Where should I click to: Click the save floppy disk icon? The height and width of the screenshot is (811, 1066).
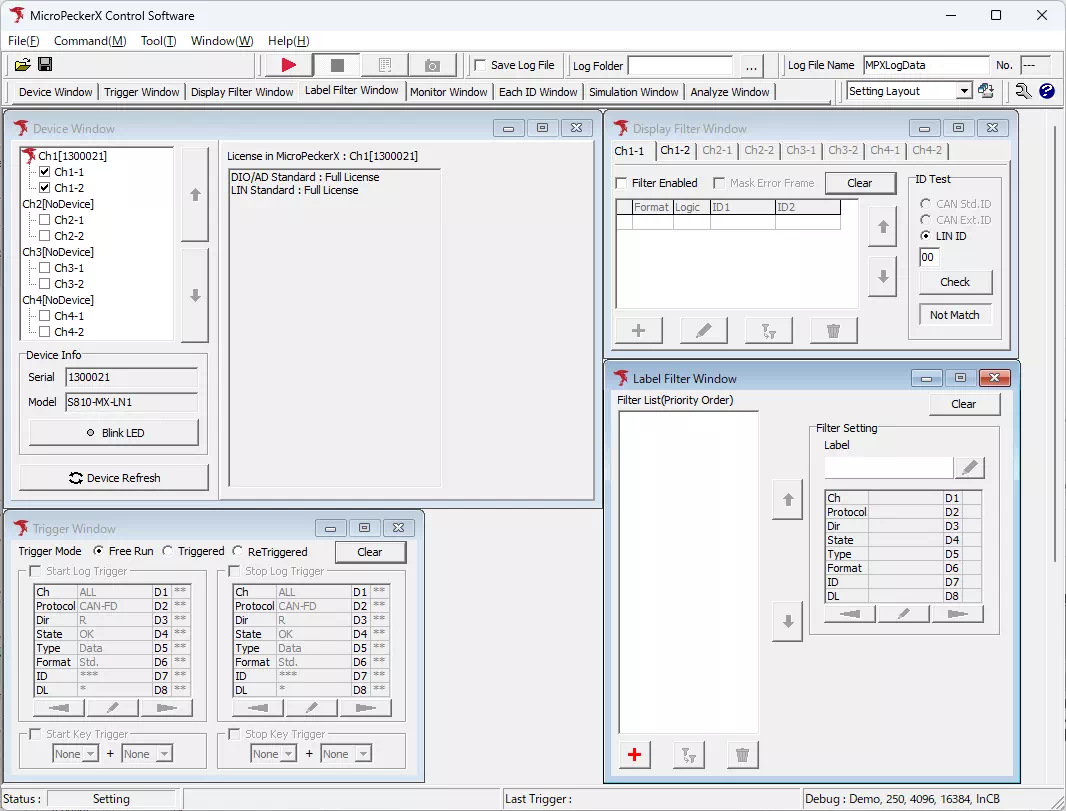click(45, 65)
